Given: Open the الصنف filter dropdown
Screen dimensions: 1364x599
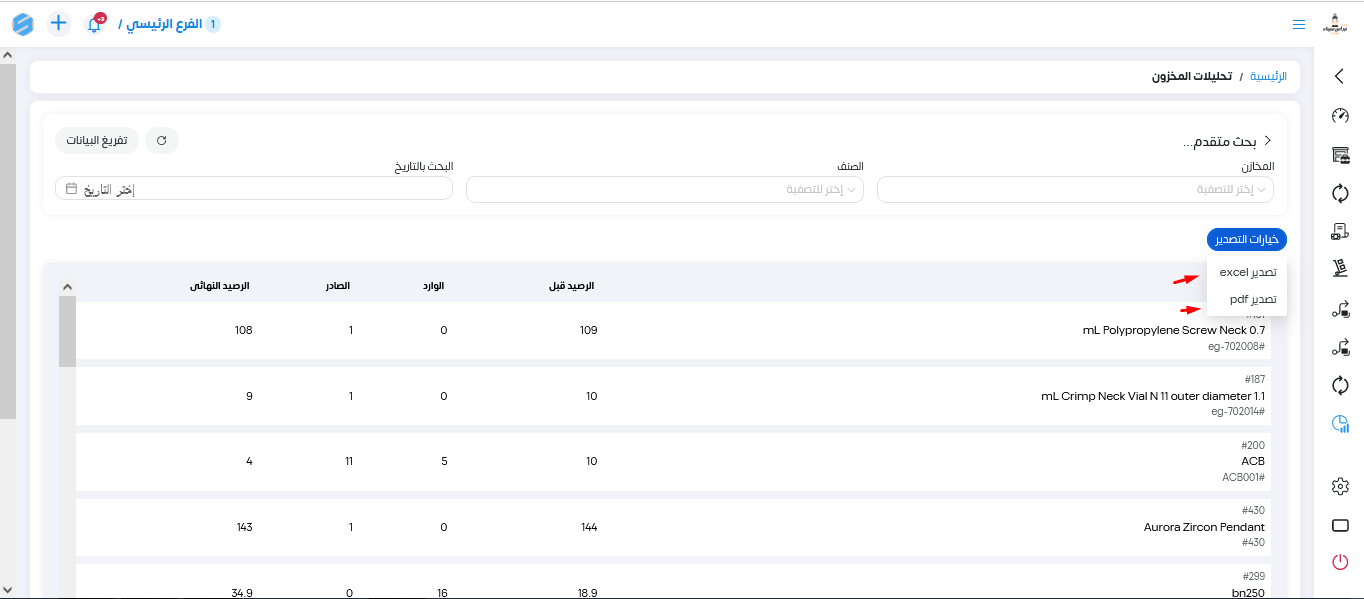Looking at the screenshot, I should click(665, 190).
